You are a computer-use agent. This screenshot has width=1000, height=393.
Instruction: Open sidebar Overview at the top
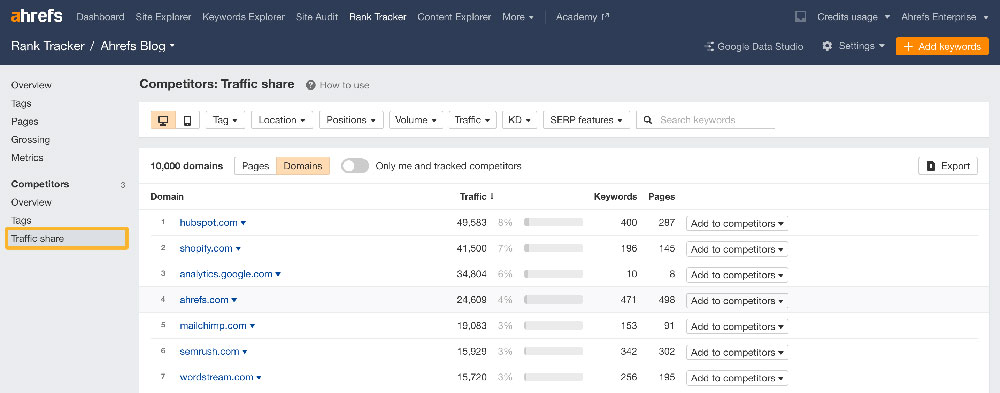(31, 85)
